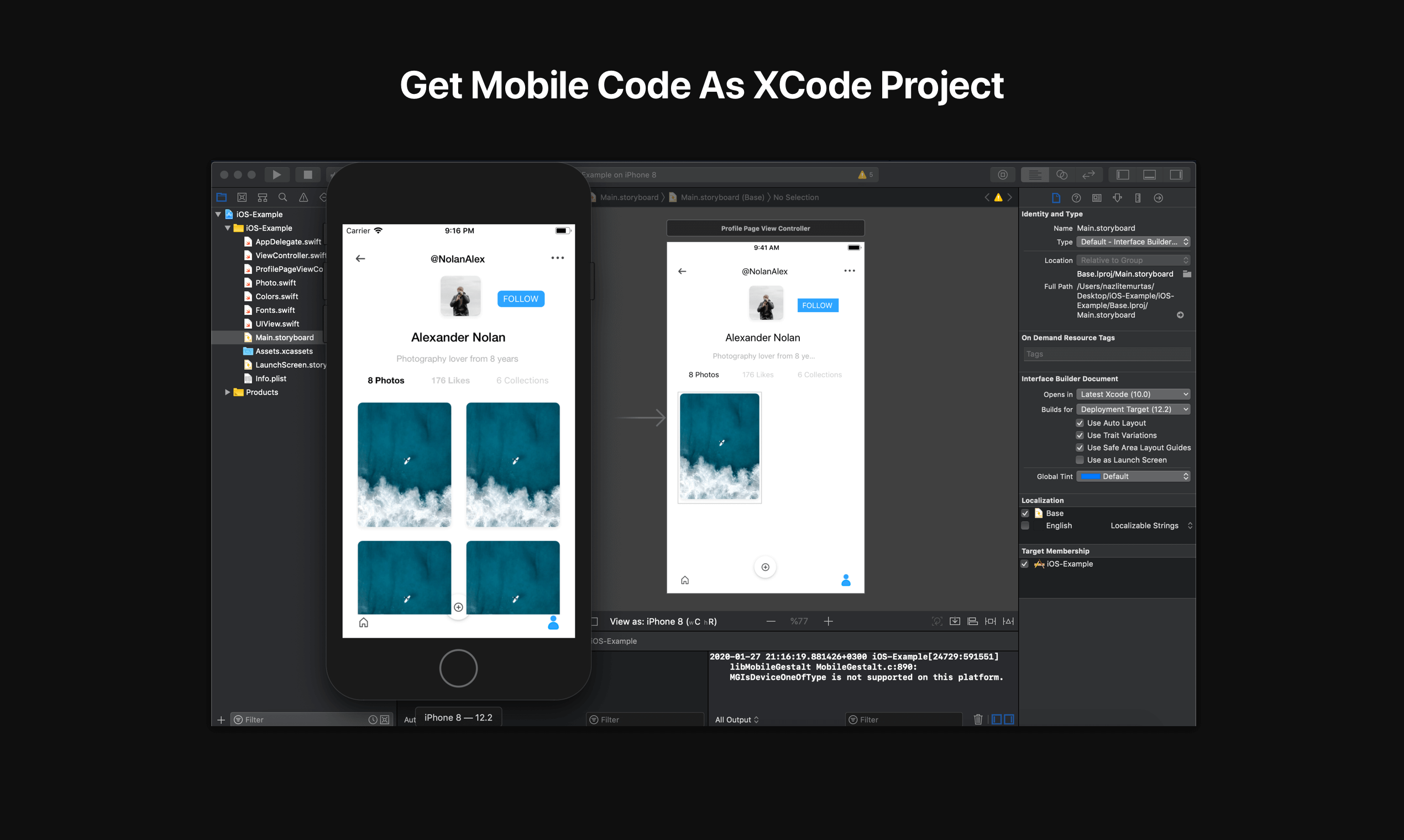The height and width of the screenshot is (840, 1404).
Task: Uncheck Use Auto Layout
Action: coord(1080,423)
